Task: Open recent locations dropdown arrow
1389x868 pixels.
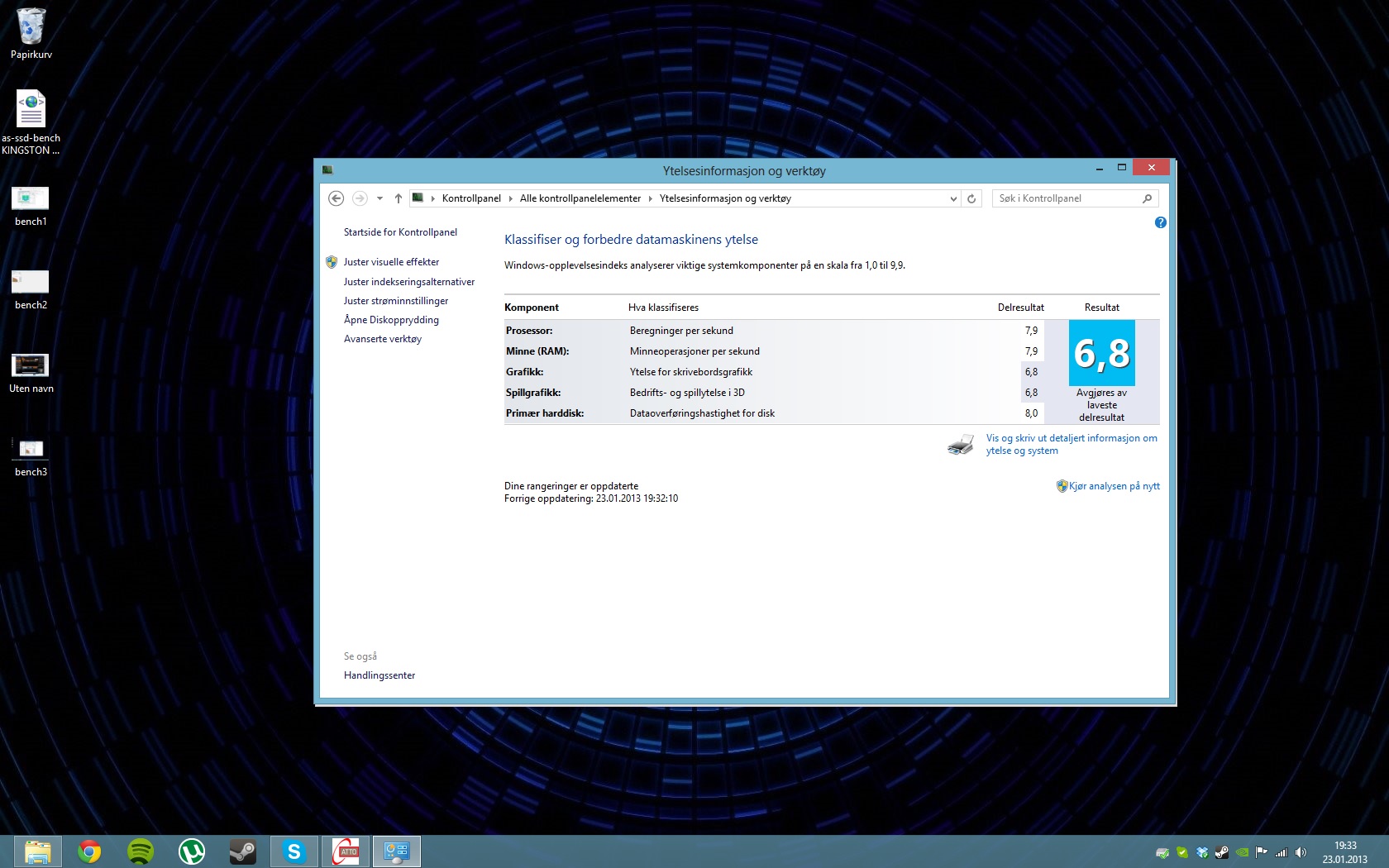Action: [x=379, y=198]
